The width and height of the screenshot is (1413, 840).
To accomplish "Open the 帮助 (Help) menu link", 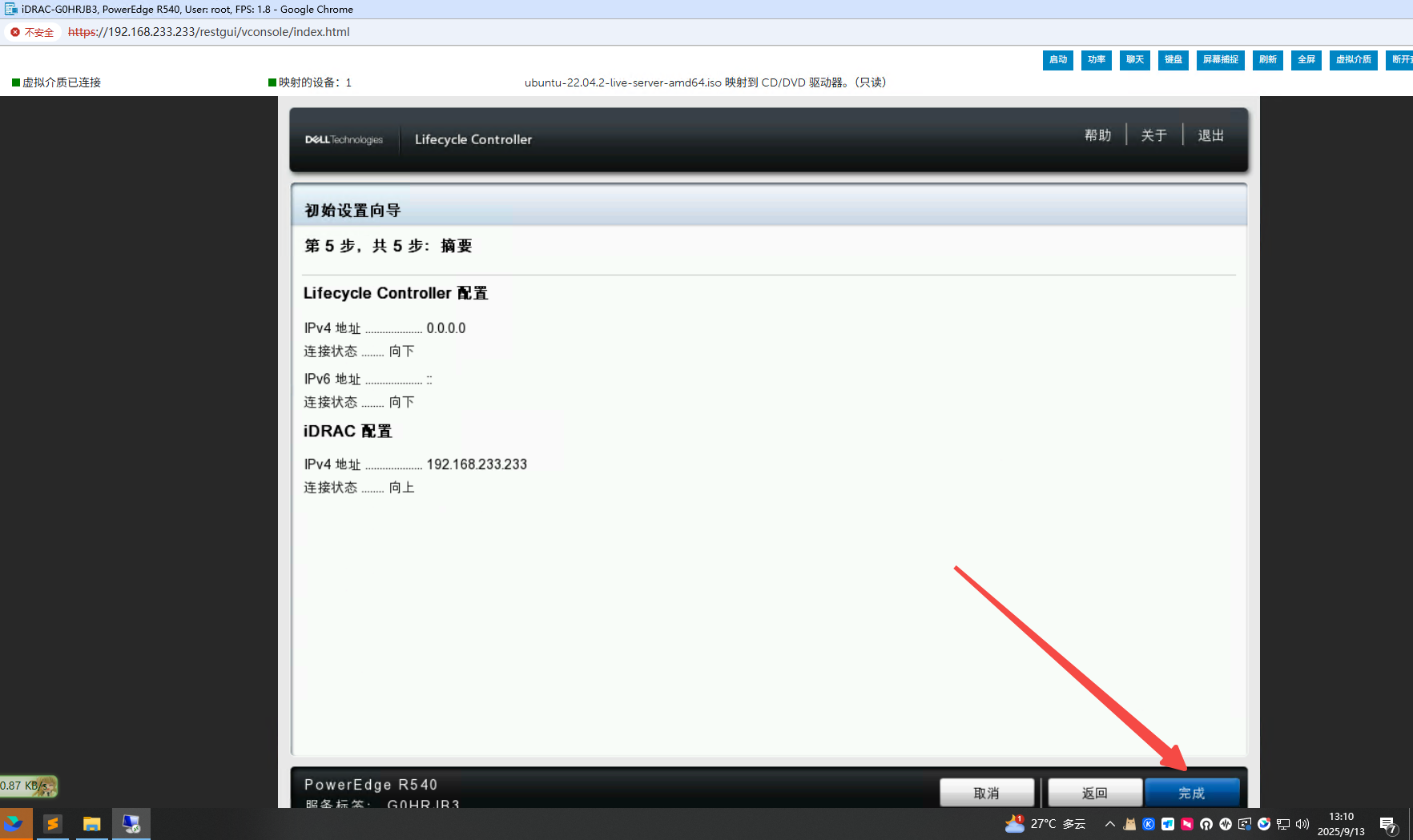I will coord(1097,135).
